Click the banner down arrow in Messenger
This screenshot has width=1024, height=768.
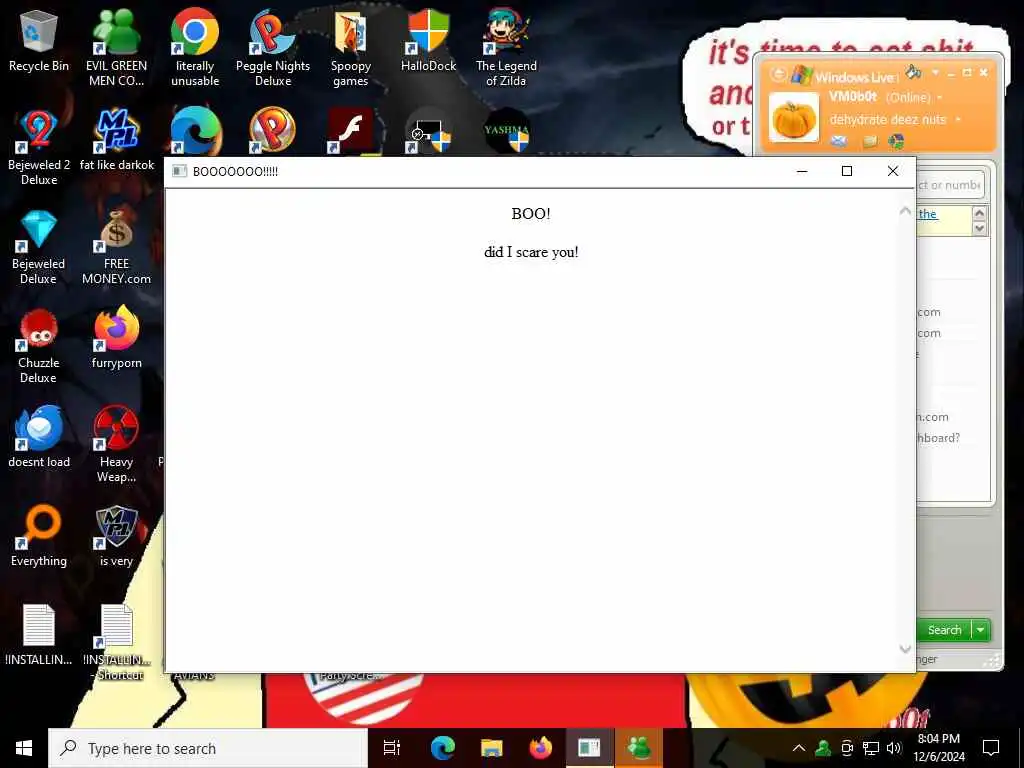[x=979, y=228]
